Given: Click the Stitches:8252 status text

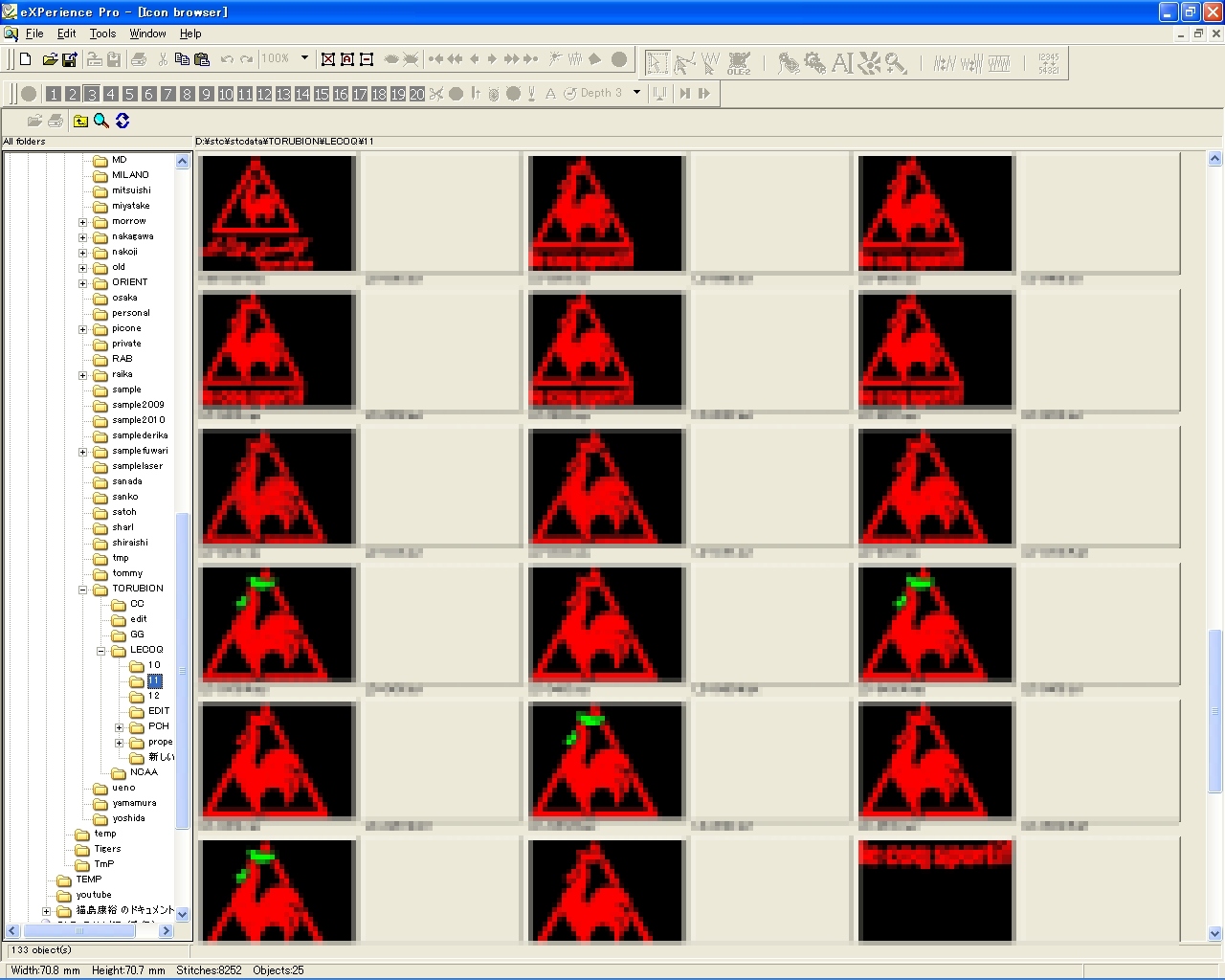Looking at the screenshot, I should 209,969.
